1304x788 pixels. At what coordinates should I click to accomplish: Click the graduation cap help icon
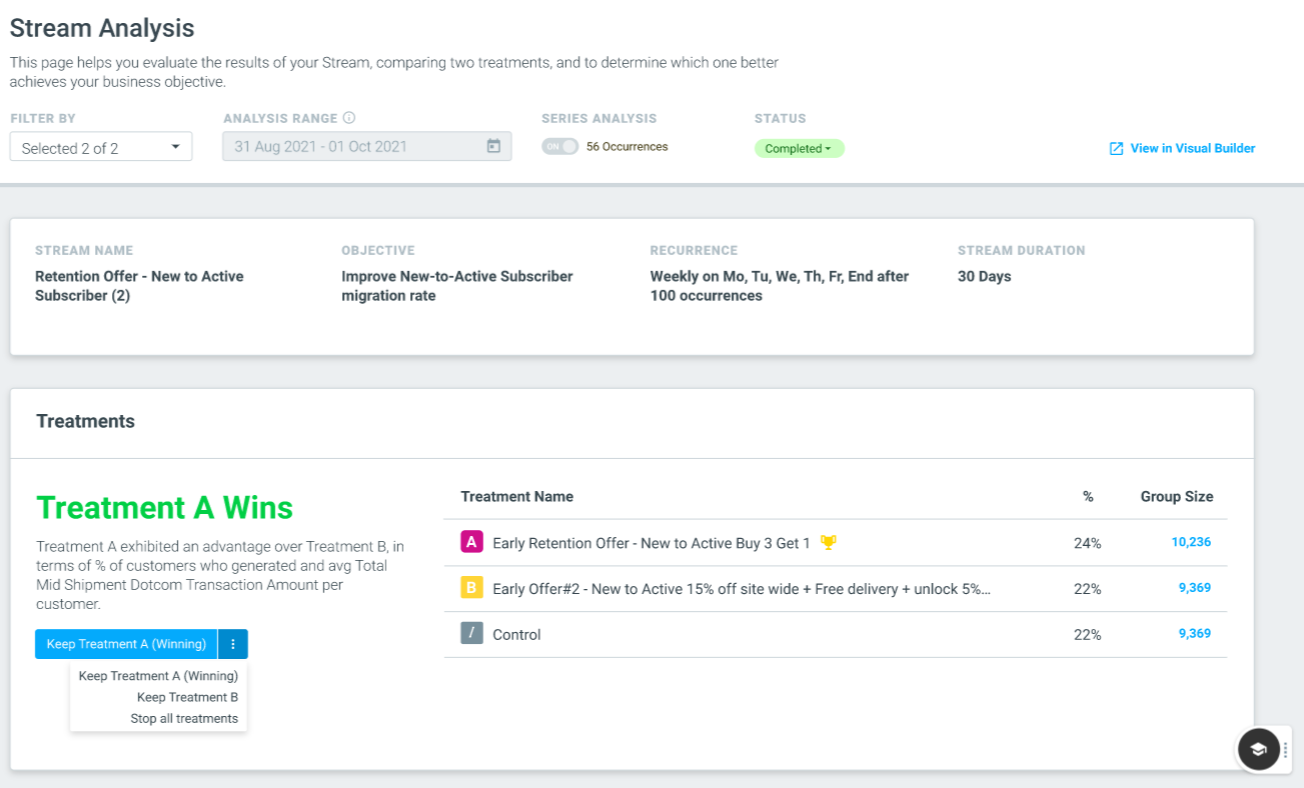coord(1258,749)
